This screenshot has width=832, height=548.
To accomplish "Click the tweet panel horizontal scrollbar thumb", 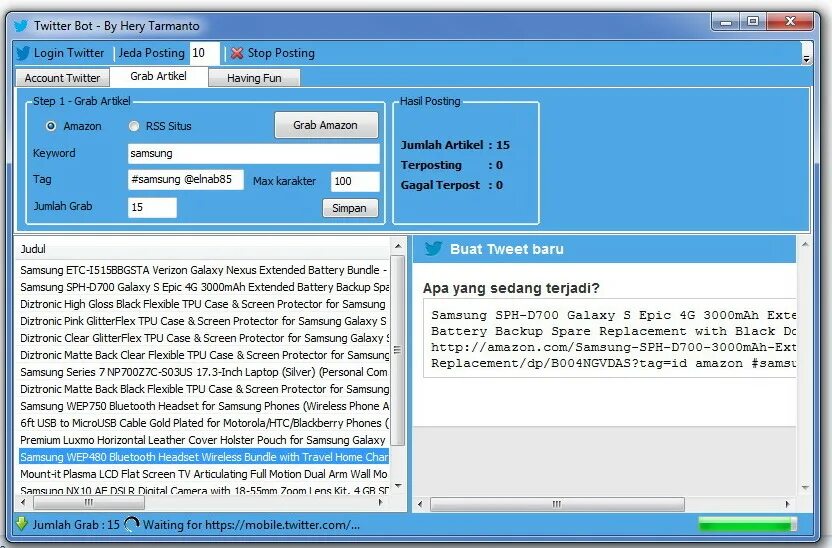I will (x=557, y=504).
